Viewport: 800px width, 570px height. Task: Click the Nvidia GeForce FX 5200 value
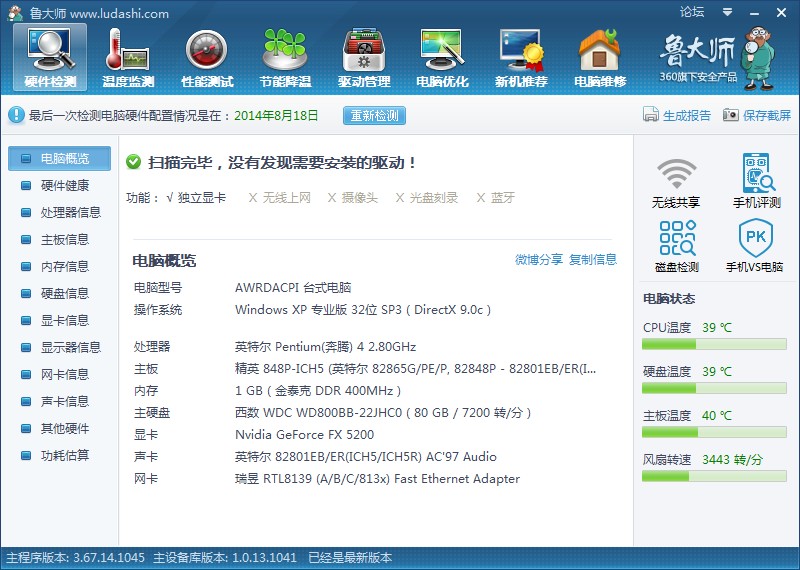[x=305, y=435]
